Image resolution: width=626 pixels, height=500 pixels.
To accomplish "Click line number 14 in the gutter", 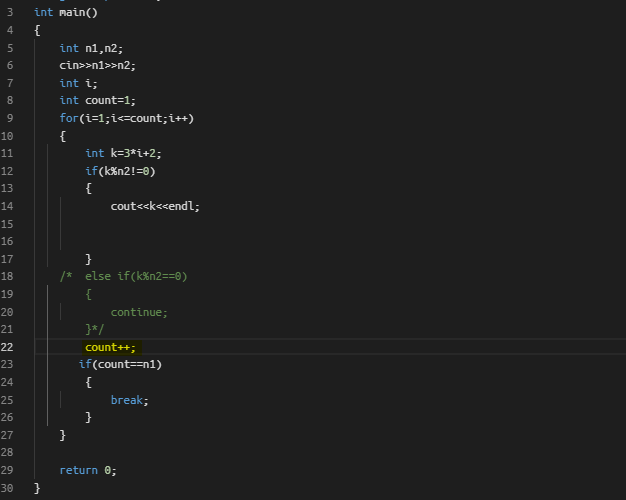I will pos(7,206).
